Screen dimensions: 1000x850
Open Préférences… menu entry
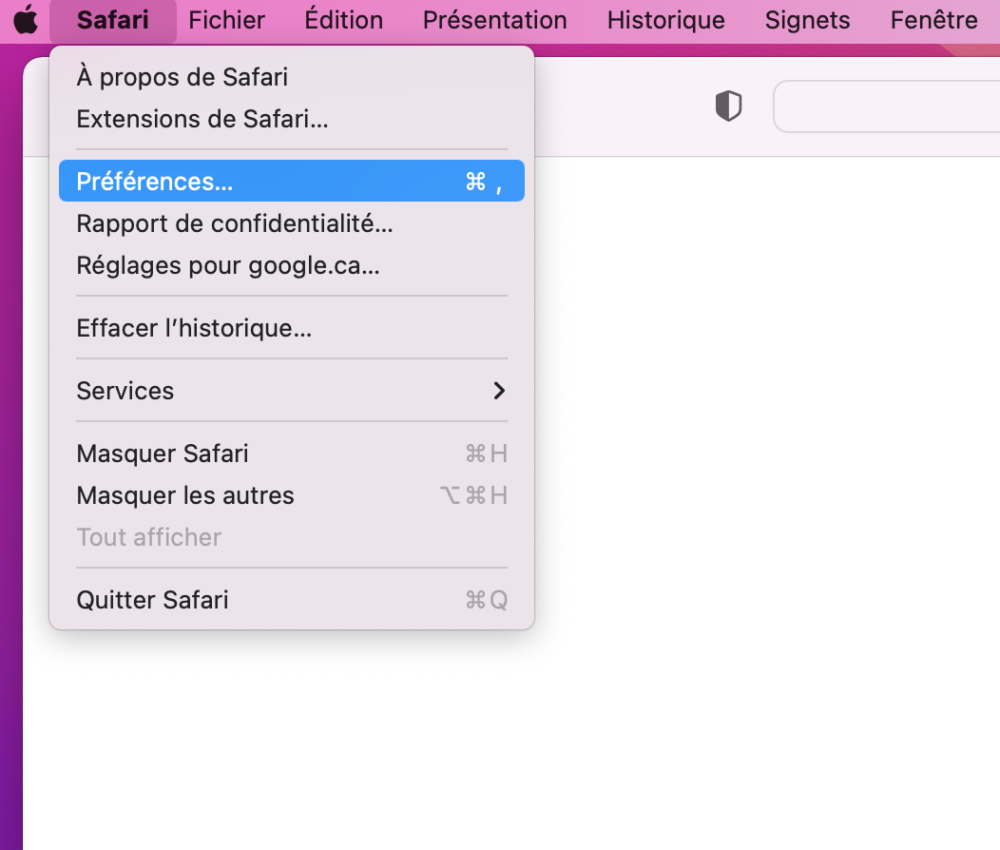point(291,181)
